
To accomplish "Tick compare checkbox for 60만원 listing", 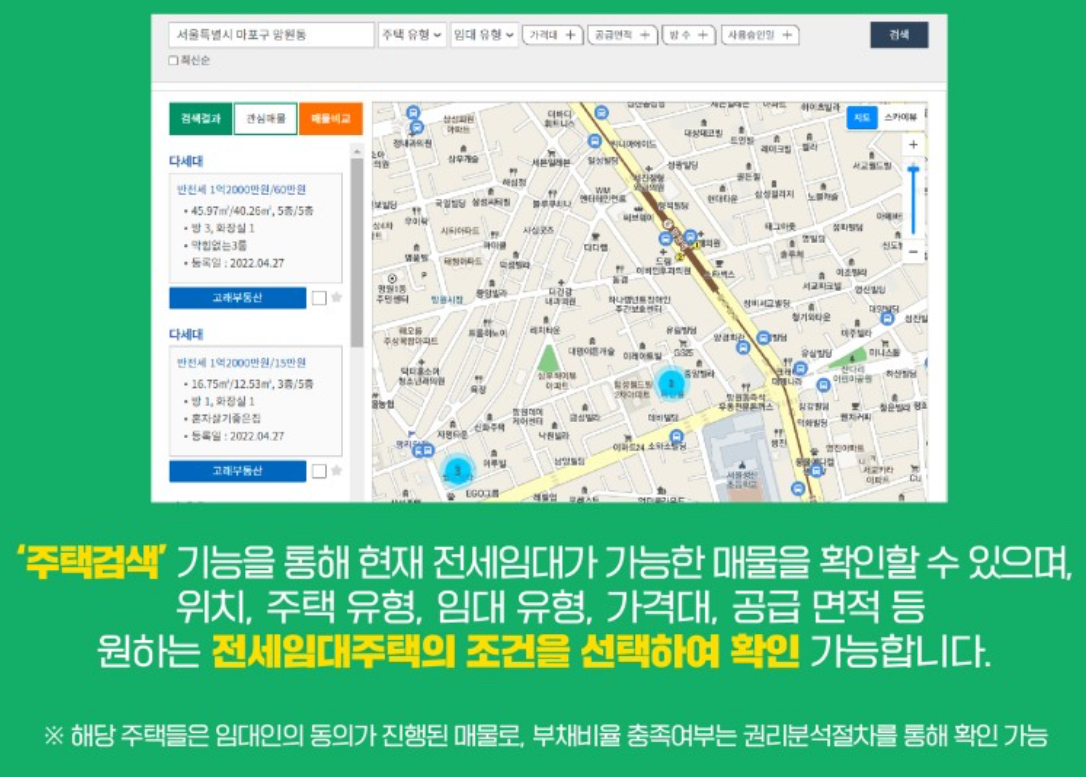I will coord(319,298).
